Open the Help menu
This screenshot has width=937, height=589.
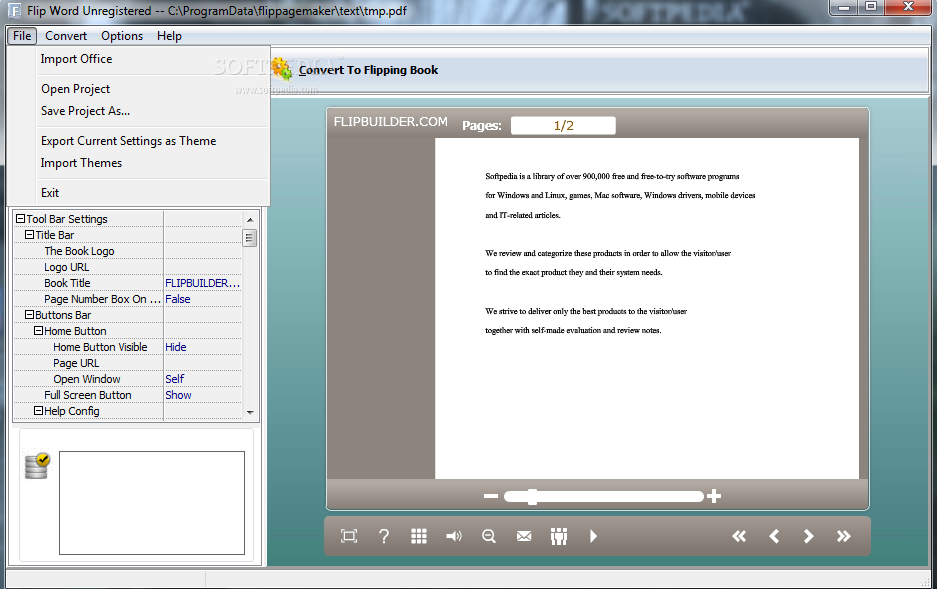click(x=169, y=36)
